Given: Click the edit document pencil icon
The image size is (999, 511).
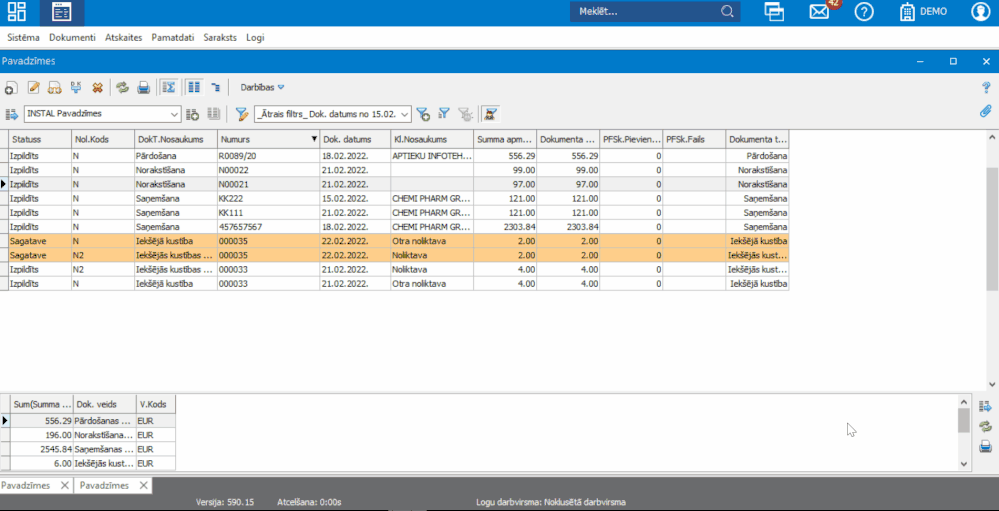Looking at the screenshot, I should (x=33, y=88).
